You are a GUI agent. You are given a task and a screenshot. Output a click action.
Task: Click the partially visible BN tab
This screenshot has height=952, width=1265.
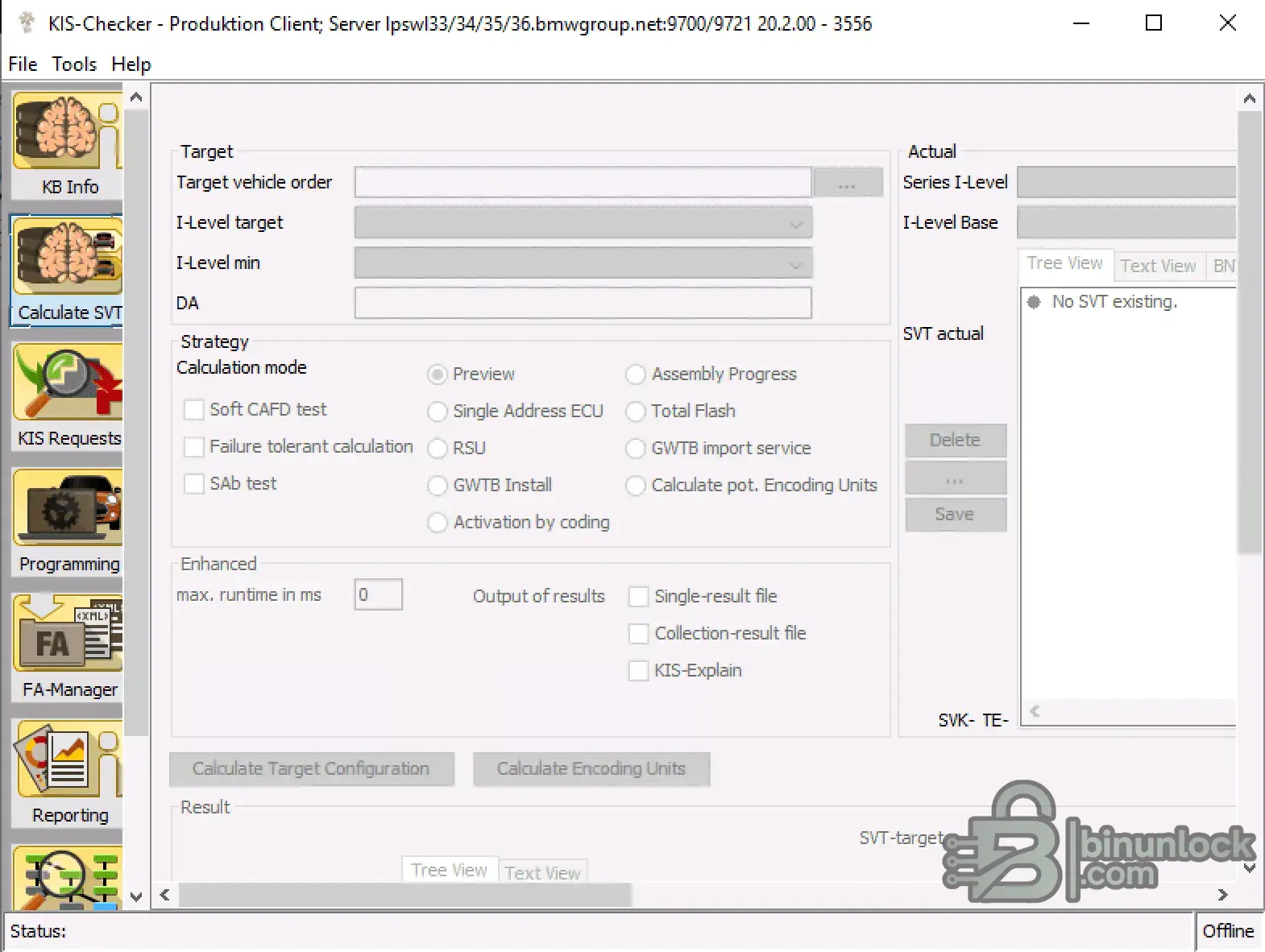[x=1221, y=266]
